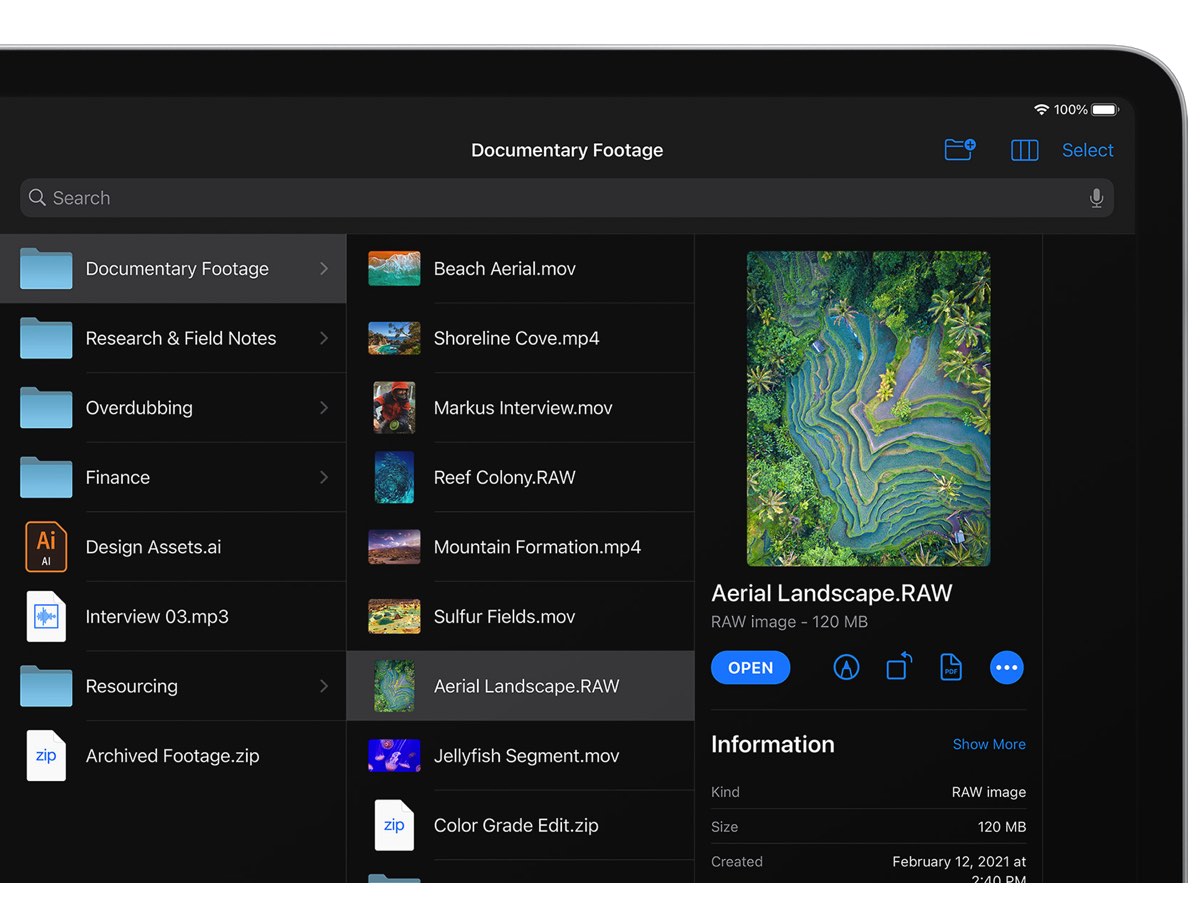The image size is (1200, 924).
Task: Select the "Interview 03.mp3" file name
Action: [157, 617]
